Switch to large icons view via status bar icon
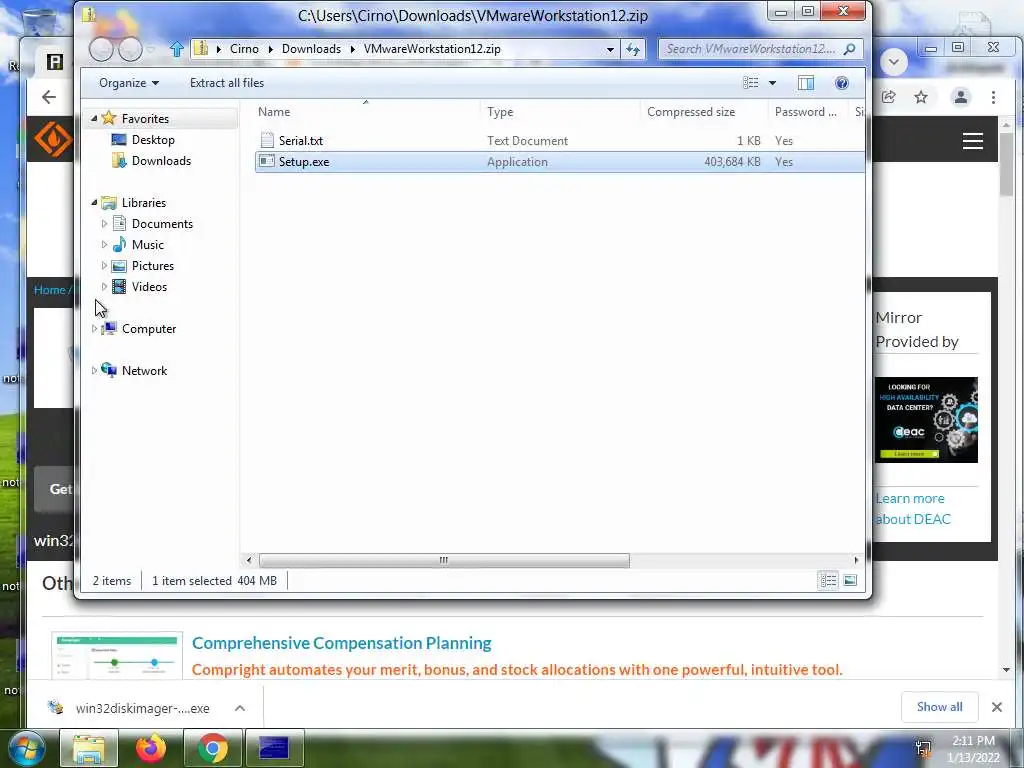 point(850,580)
